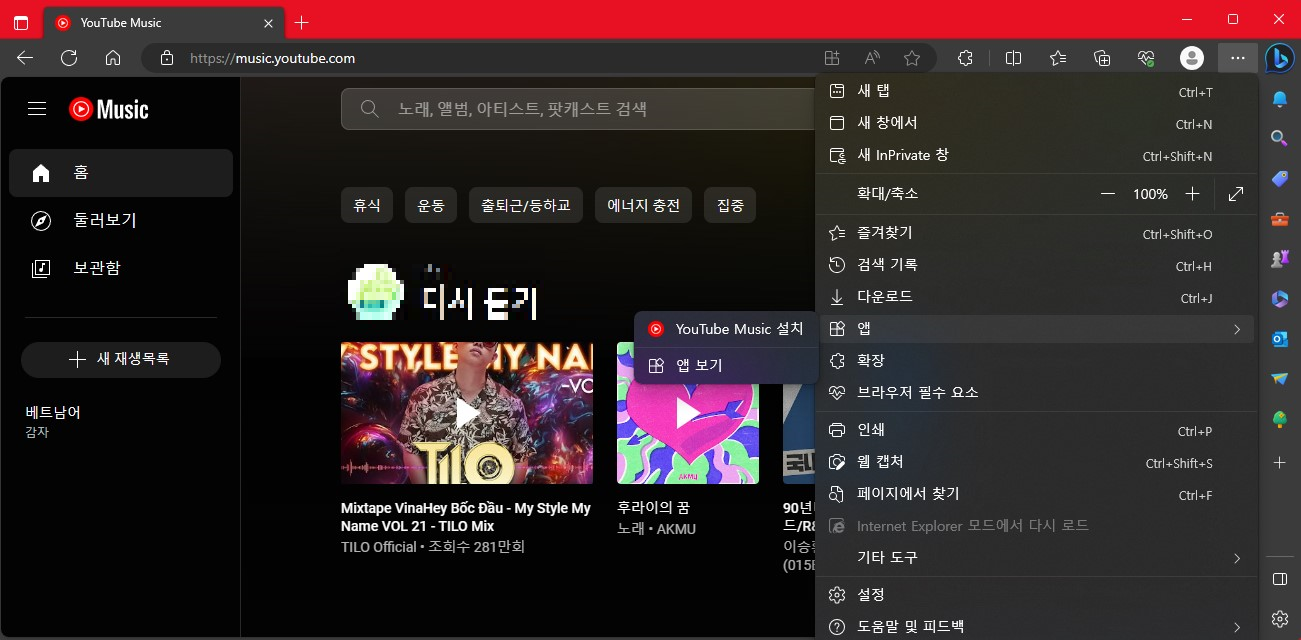Open 검색 기록 menu item
Screen dimensions: 1301x640
coord(1036,266)
